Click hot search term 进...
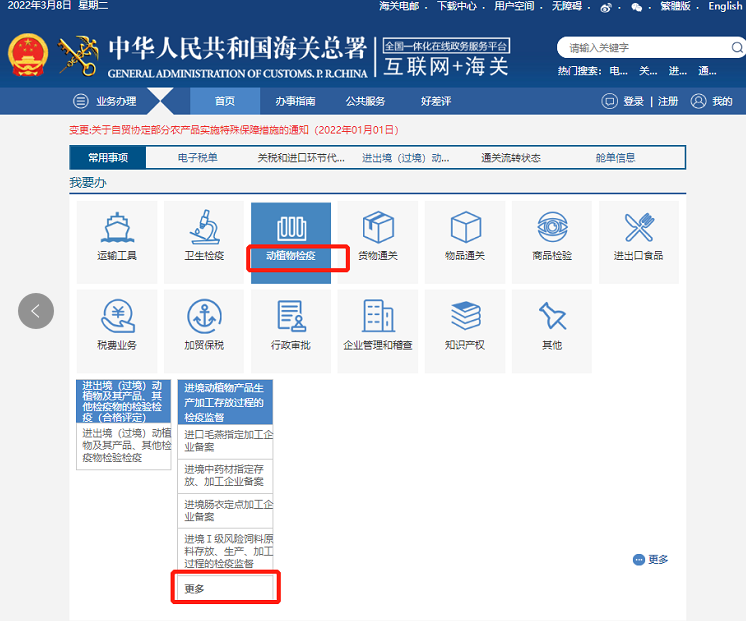This screenshot has width=746, height=621. click(x=677, y=71)
